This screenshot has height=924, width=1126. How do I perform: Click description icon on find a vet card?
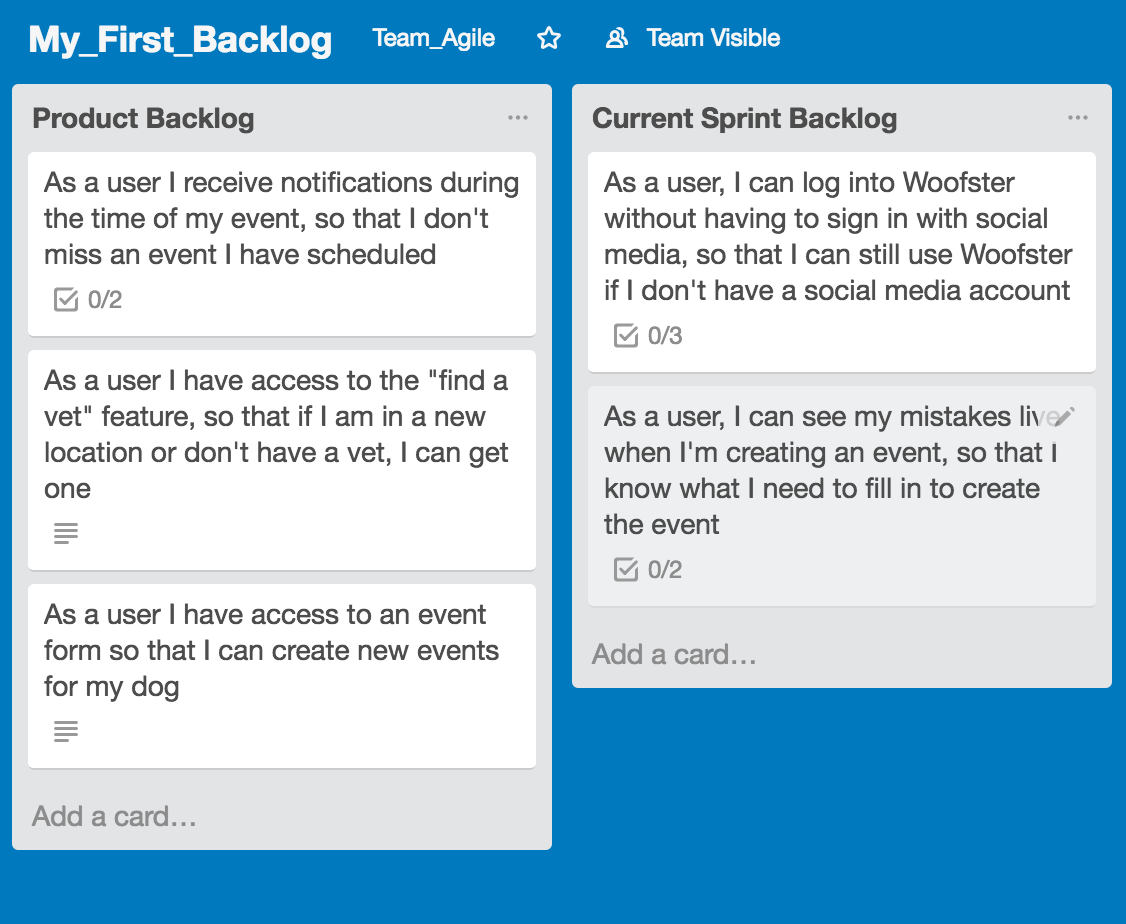66,533
